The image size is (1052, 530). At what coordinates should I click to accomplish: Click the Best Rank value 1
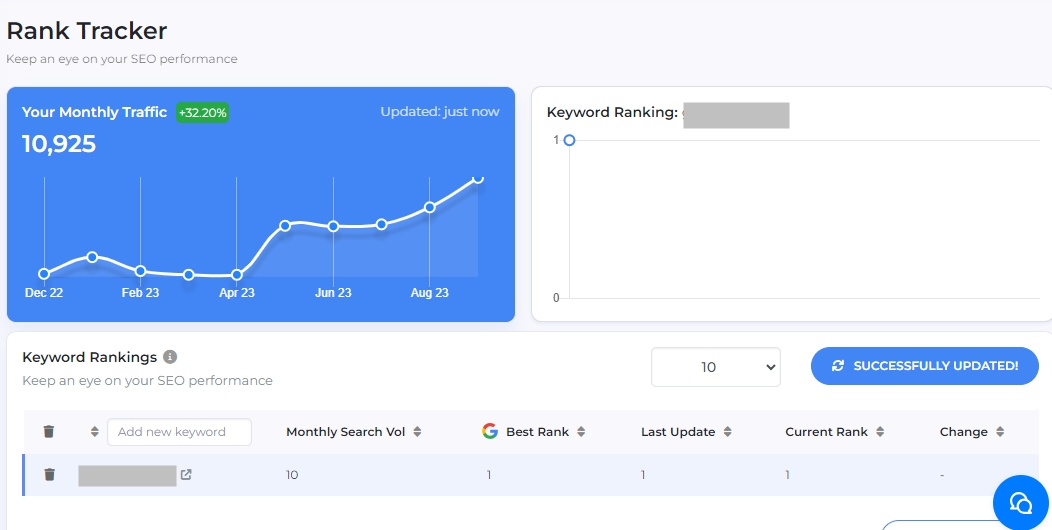[x=489, y=475]
